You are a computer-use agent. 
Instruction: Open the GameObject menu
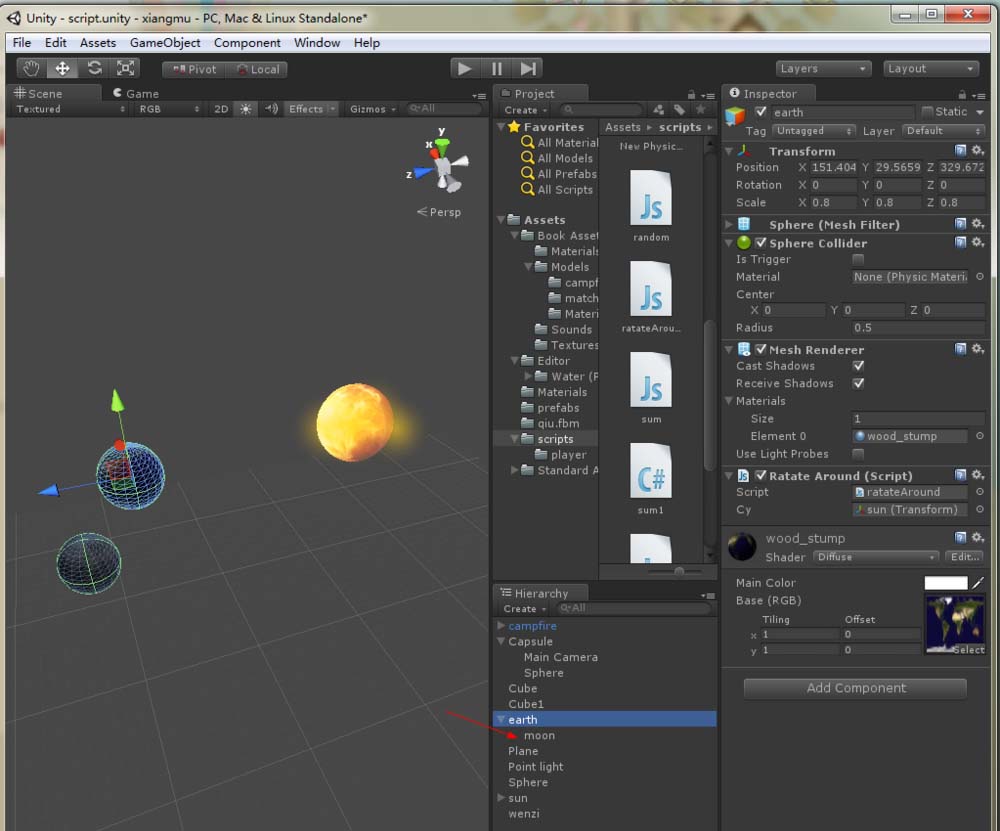click(165, 43)
